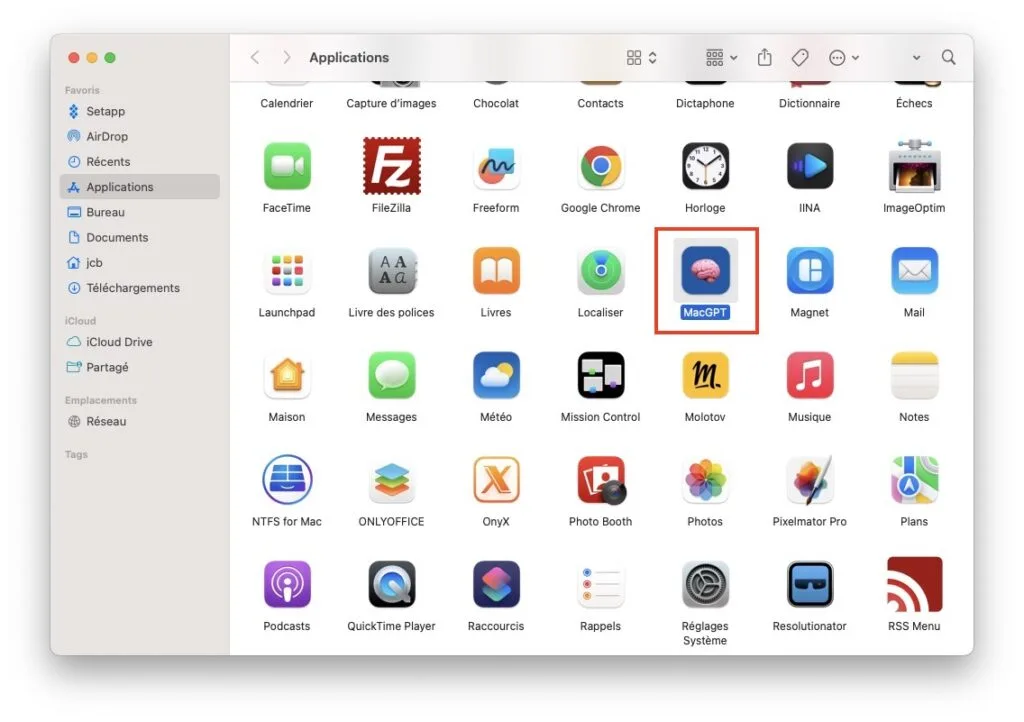Image resolution: width=1024 pixels, height=722 pixels.
Task: Click the Photos app icon
Action: coord(705,479)
